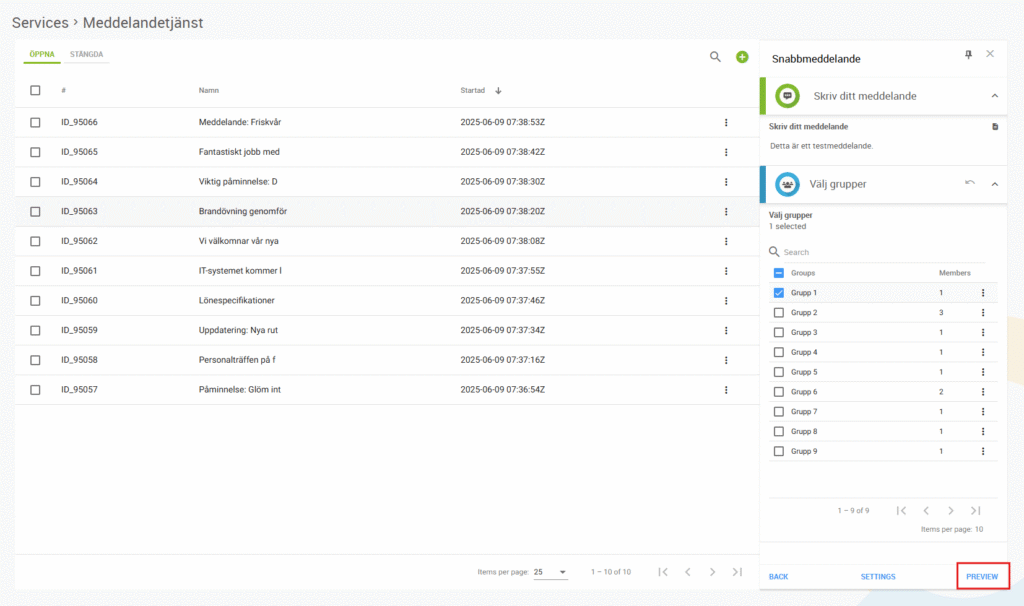Close the Snabbmeddelande panel
Viewport: 1024px width, 606px height.
(x=990, y=54)
